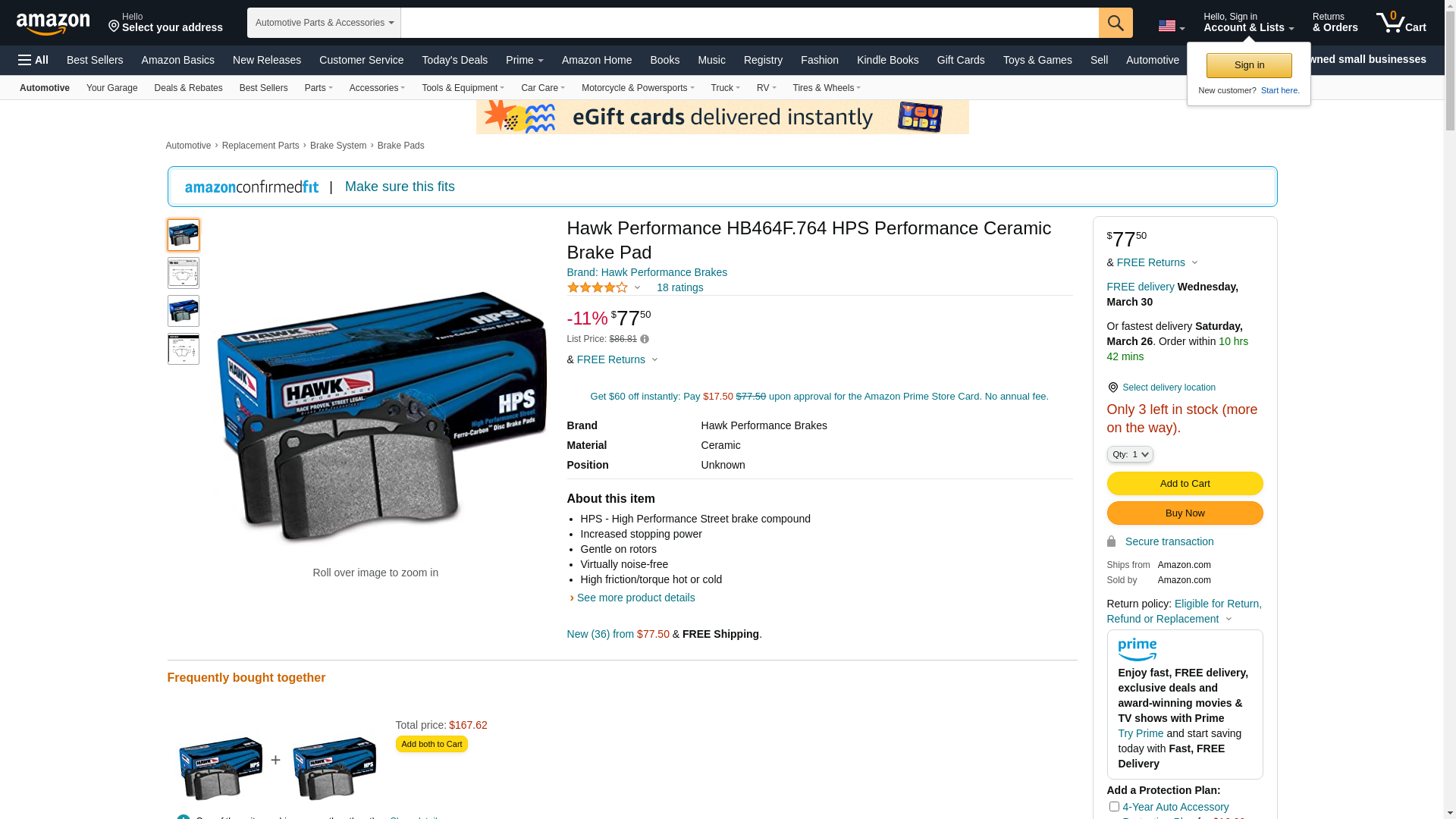The width and height of the screenshot is (1456, 819).
Task: Click the orange search magnifier button
Action: click(1116, 23)
